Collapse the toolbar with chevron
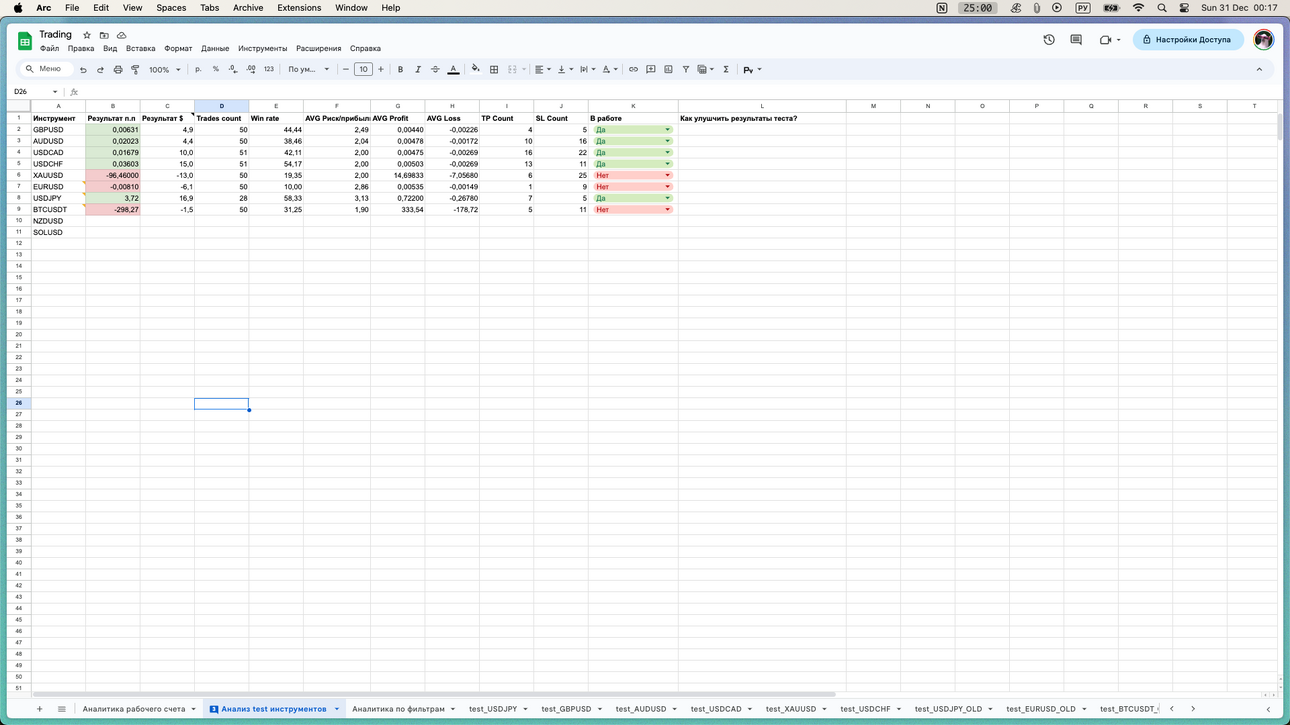 (1259, 70)
